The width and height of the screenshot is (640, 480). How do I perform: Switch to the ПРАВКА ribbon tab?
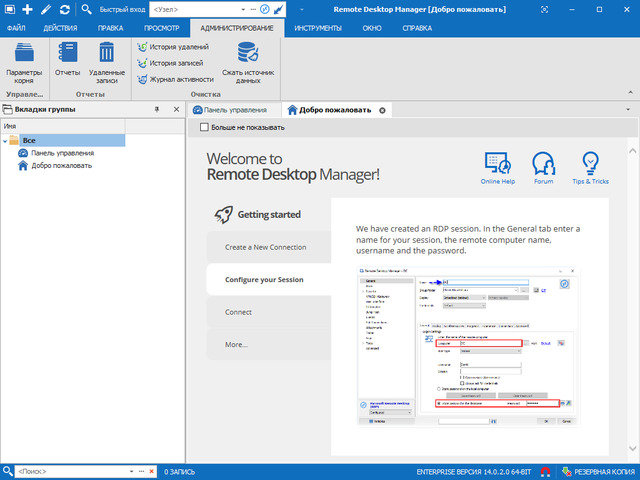click(110, 28)
